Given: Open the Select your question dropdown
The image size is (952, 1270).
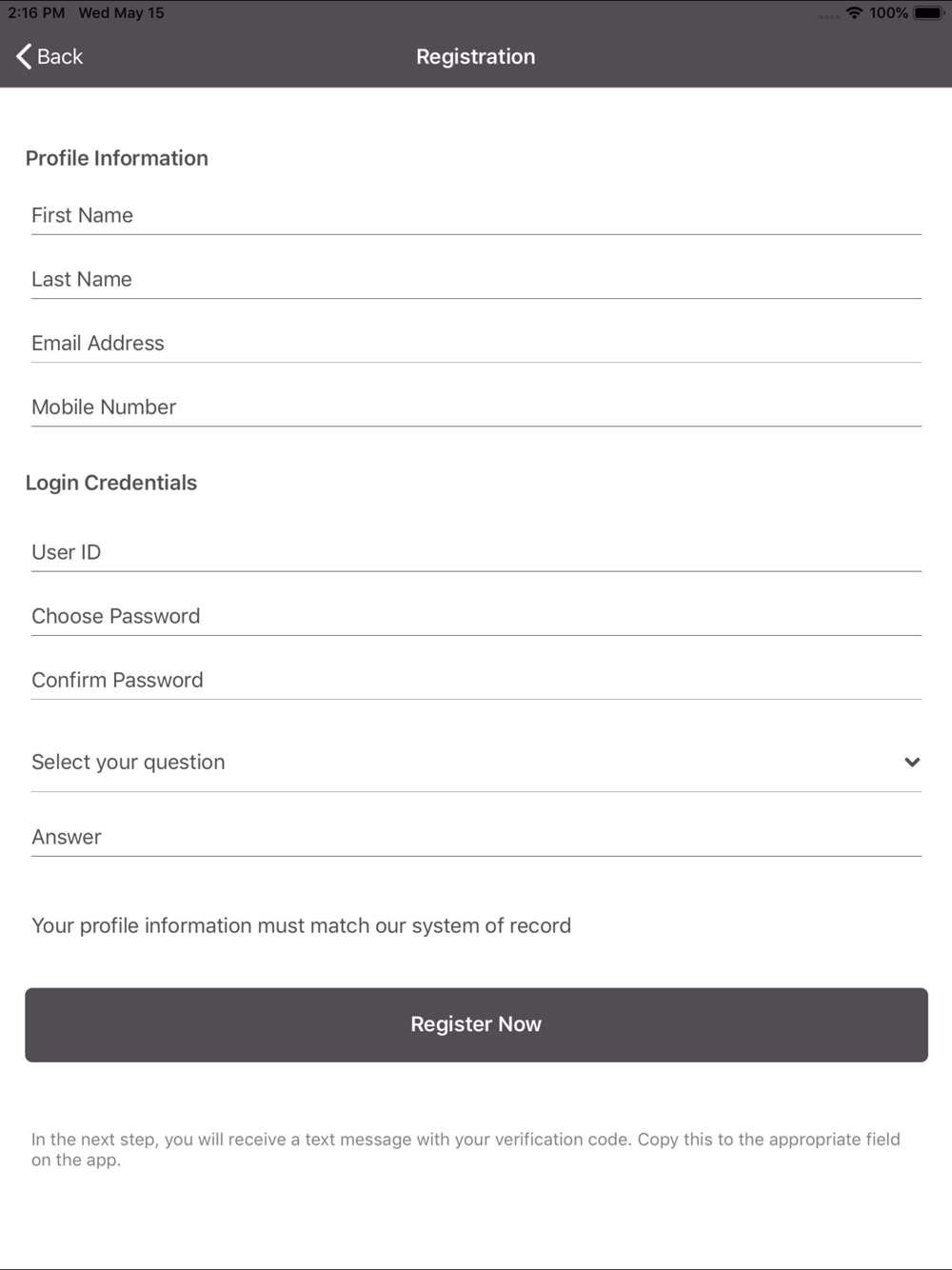Looking at the screenshot, I should tap(476, 762).
